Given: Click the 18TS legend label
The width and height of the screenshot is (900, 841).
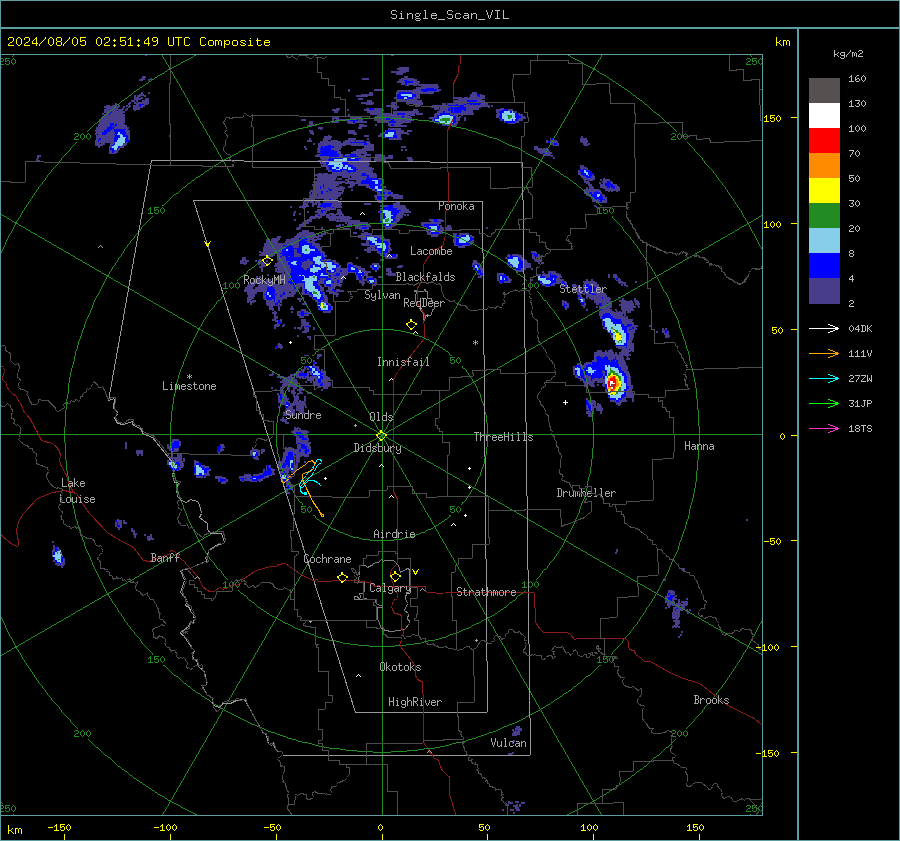Looking at the screenshot, I should point(860,428).
